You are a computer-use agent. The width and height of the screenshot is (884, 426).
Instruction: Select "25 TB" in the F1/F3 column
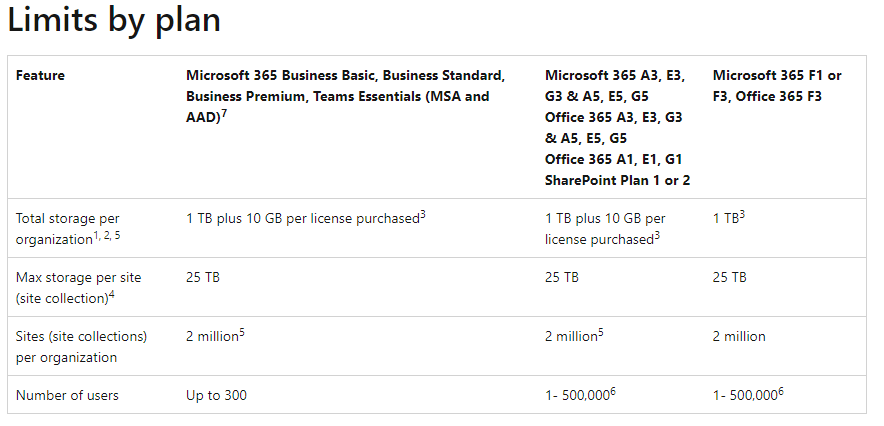pyautogui.click(x=729, y=277)
